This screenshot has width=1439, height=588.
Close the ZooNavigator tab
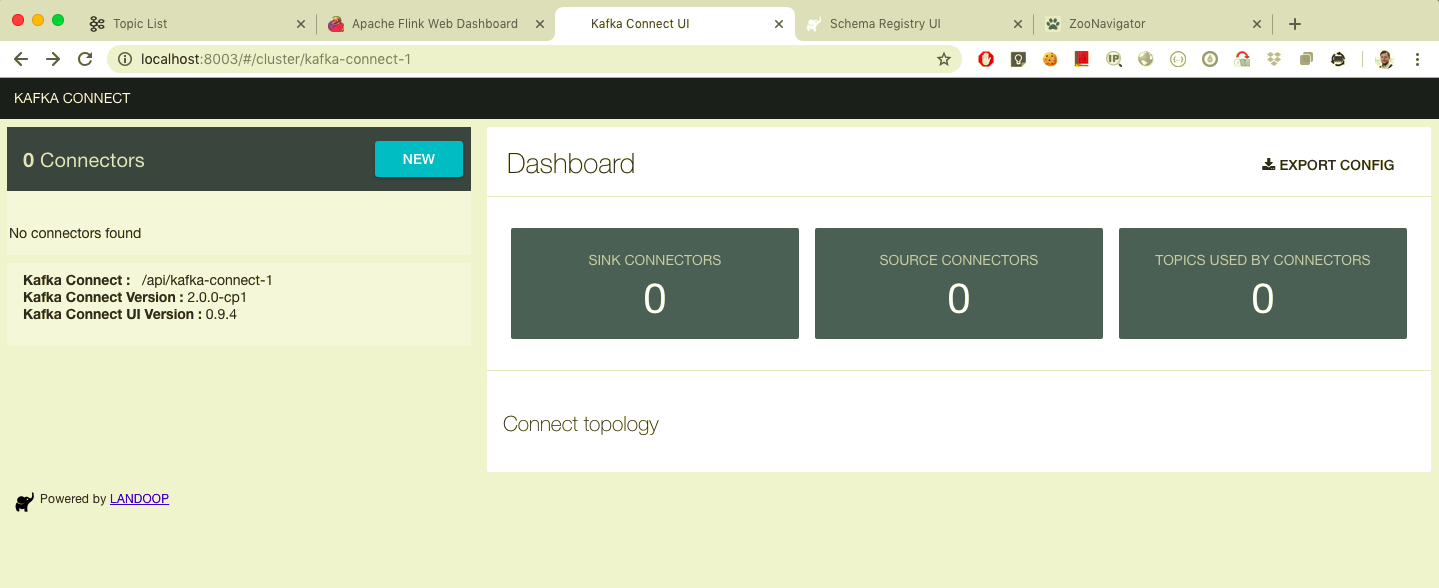(x=1257, y=23)
